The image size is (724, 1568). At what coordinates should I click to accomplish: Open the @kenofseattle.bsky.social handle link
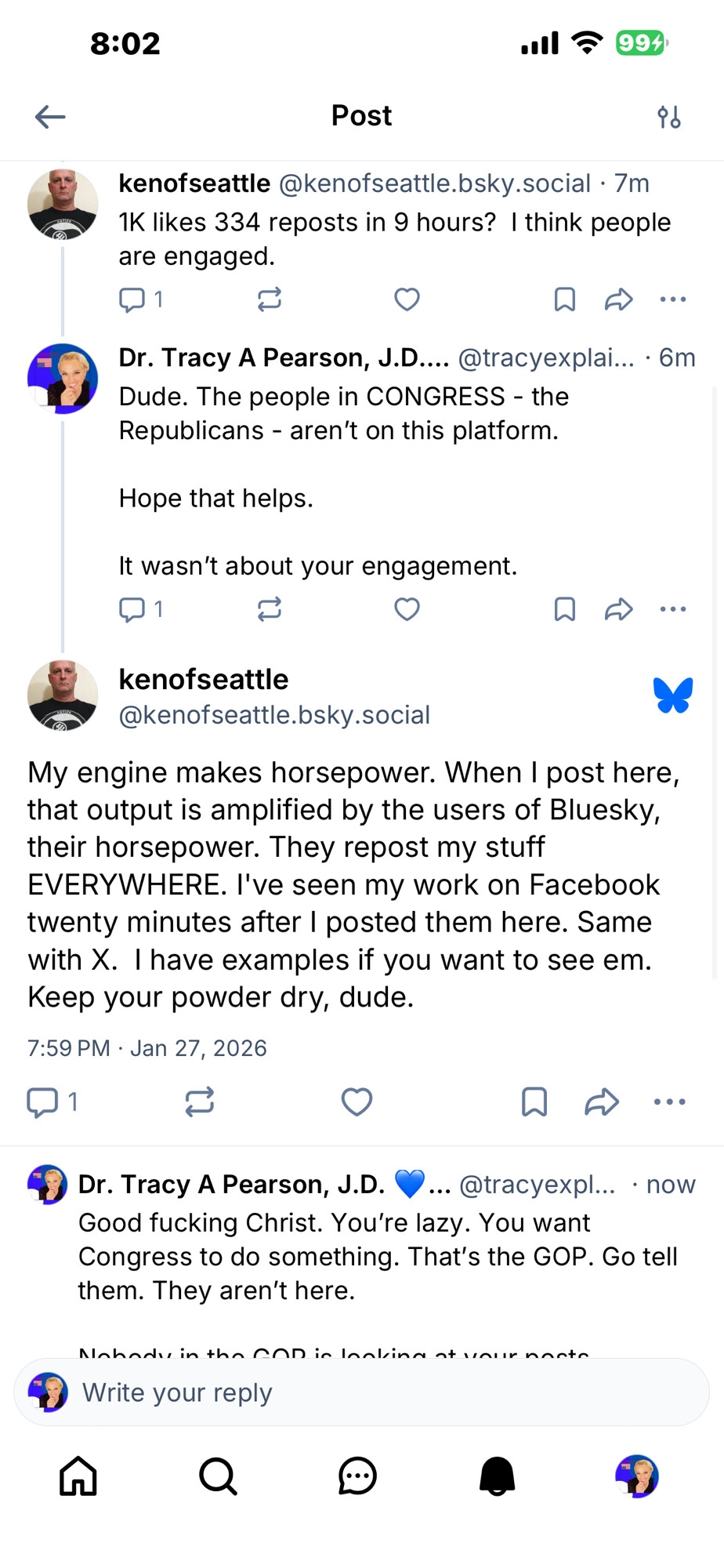tap(274, 715)
